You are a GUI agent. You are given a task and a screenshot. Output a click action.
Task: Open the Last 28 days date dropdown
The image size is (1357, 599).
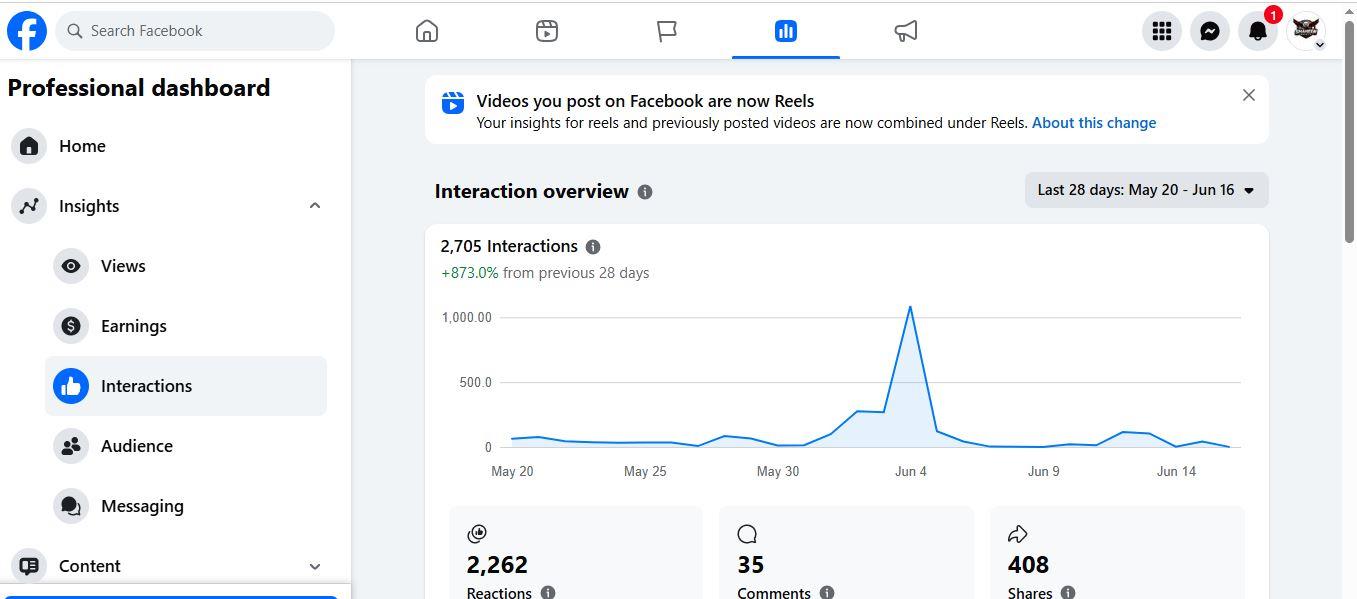pos(1146,190)
